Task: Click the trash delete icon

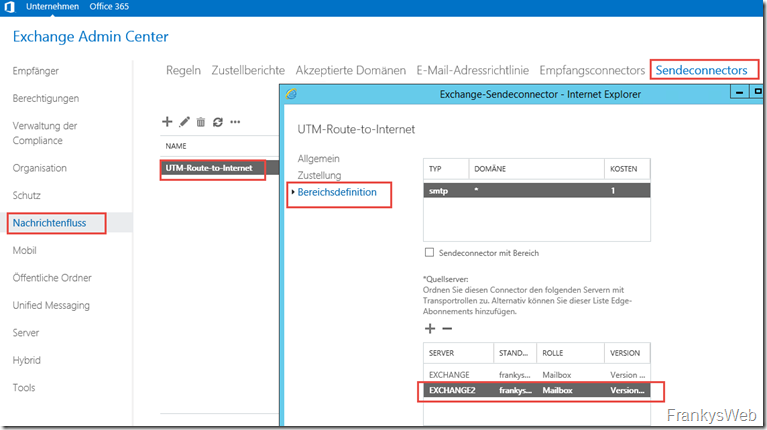Action: pyautogui.click(x=201, y=122)
